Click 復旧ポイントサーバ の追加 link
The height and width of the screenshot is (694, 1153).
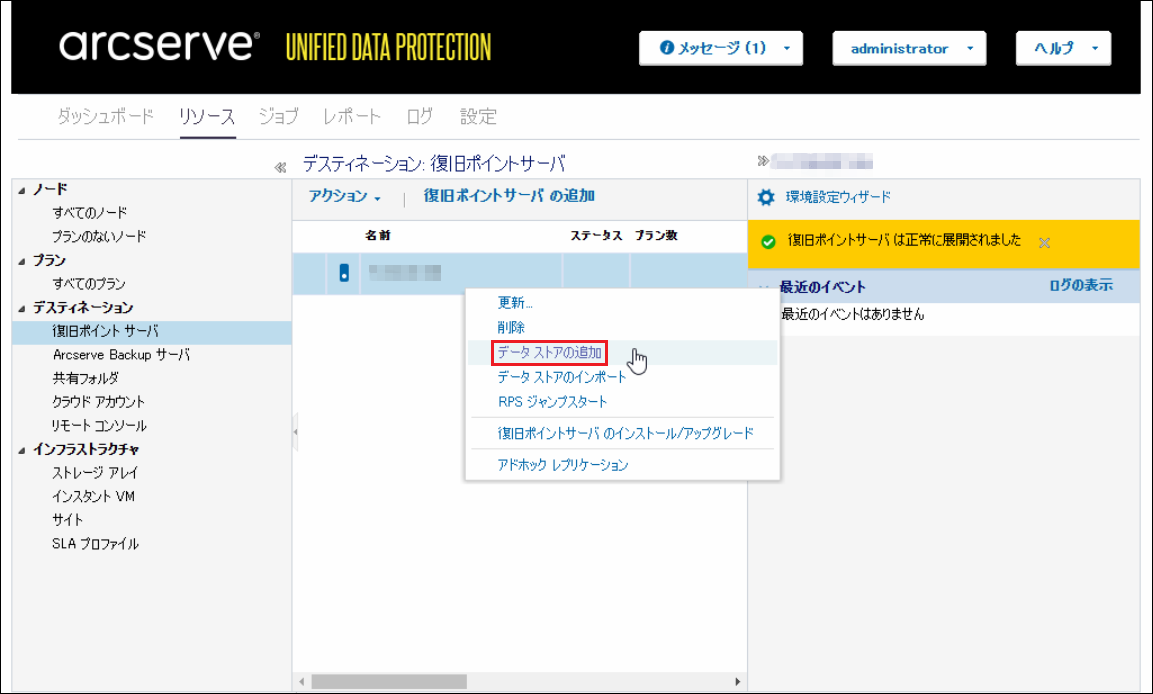pos(509,197)
